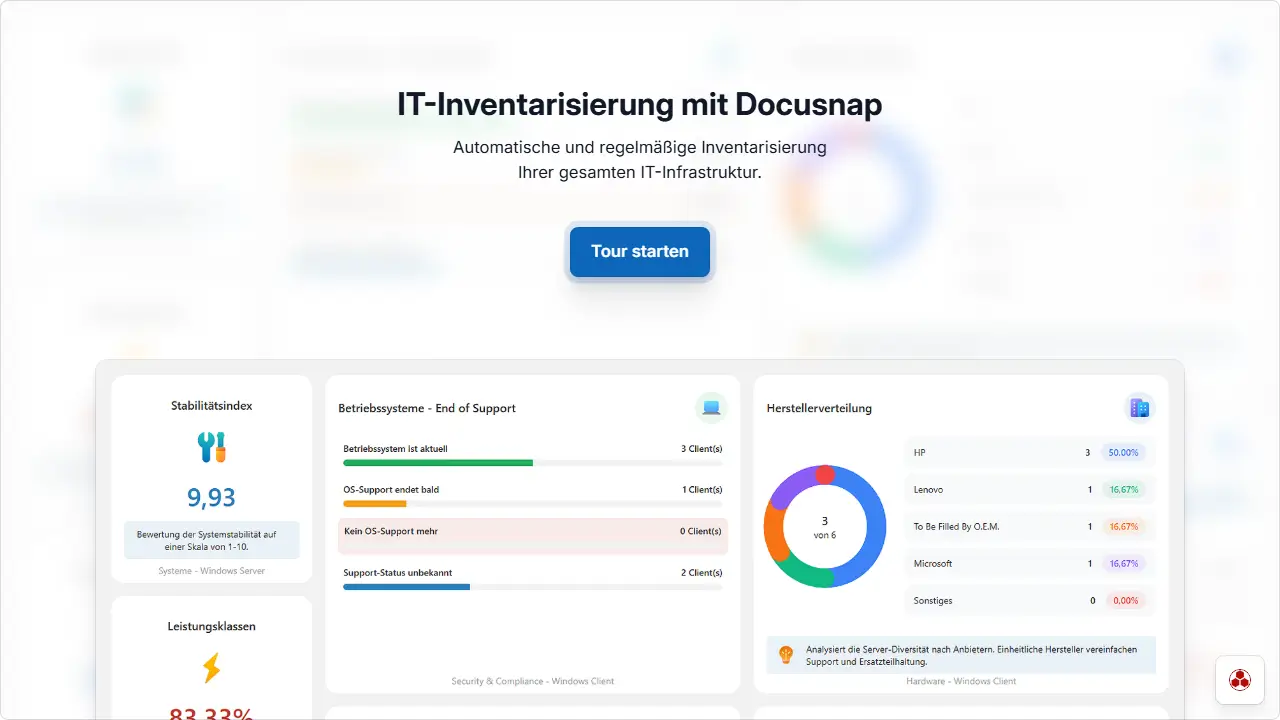Click the "Security & Compliance - Windows Client" footer
The image size is (1280, 720).
click(533, 681)
